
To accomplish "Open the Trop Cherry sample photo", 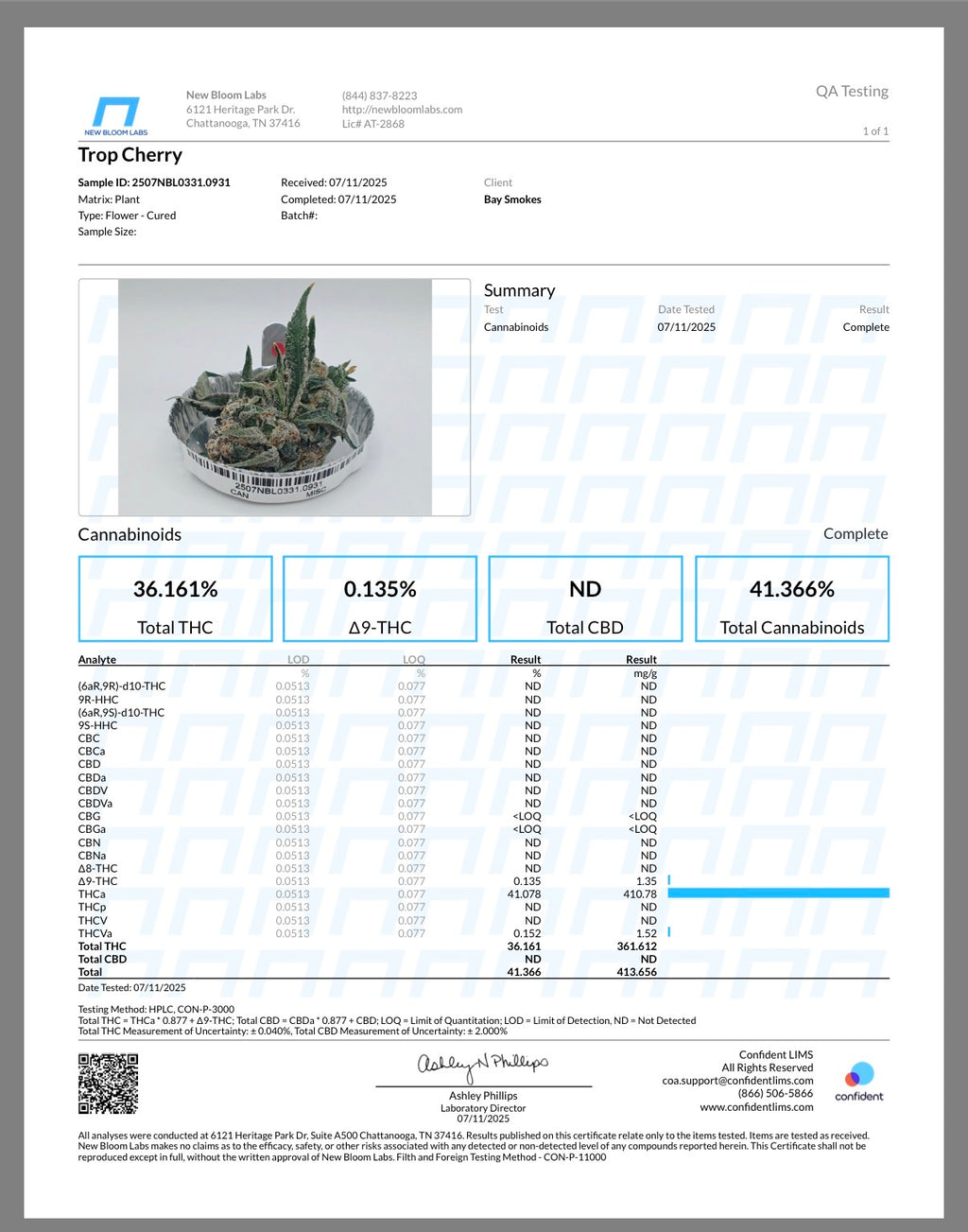I will pyautogui.click(x=274, y=397).
